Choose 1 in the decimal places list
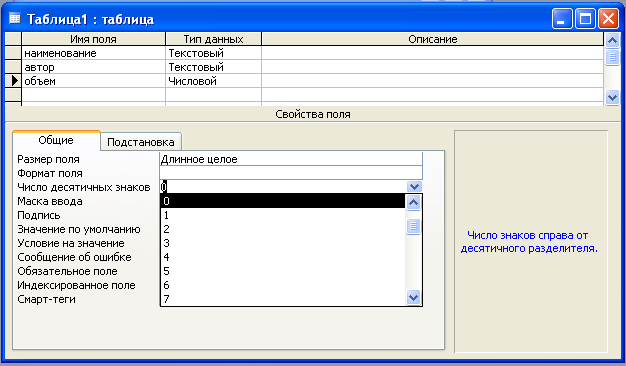This screenshot has width=626, height=366. [x=283, y=215]
